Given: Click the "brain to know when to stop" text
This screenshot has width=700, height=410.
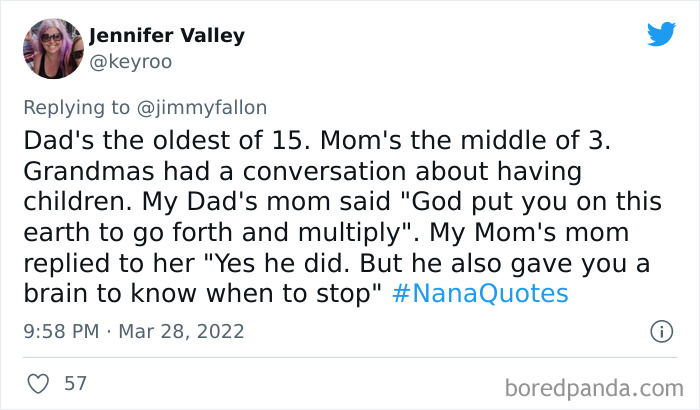Looking at the screenshot, I should click(x=180, y=294).
